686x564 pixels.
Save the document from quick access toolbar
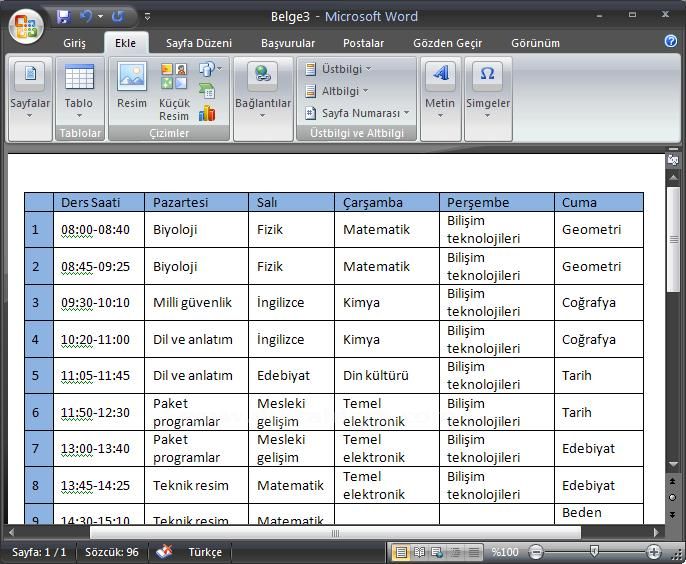64,17
